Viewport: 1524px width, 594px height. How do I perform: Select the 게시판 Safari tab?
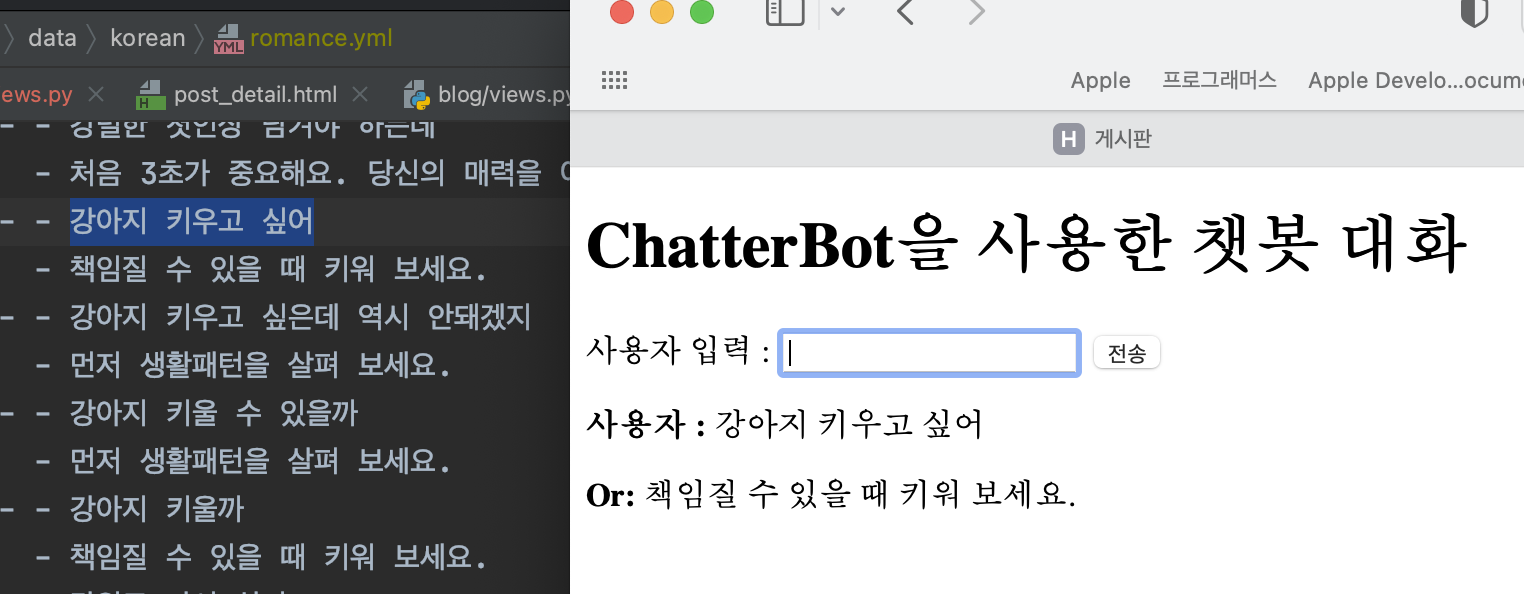click(x=1103, y=139)
